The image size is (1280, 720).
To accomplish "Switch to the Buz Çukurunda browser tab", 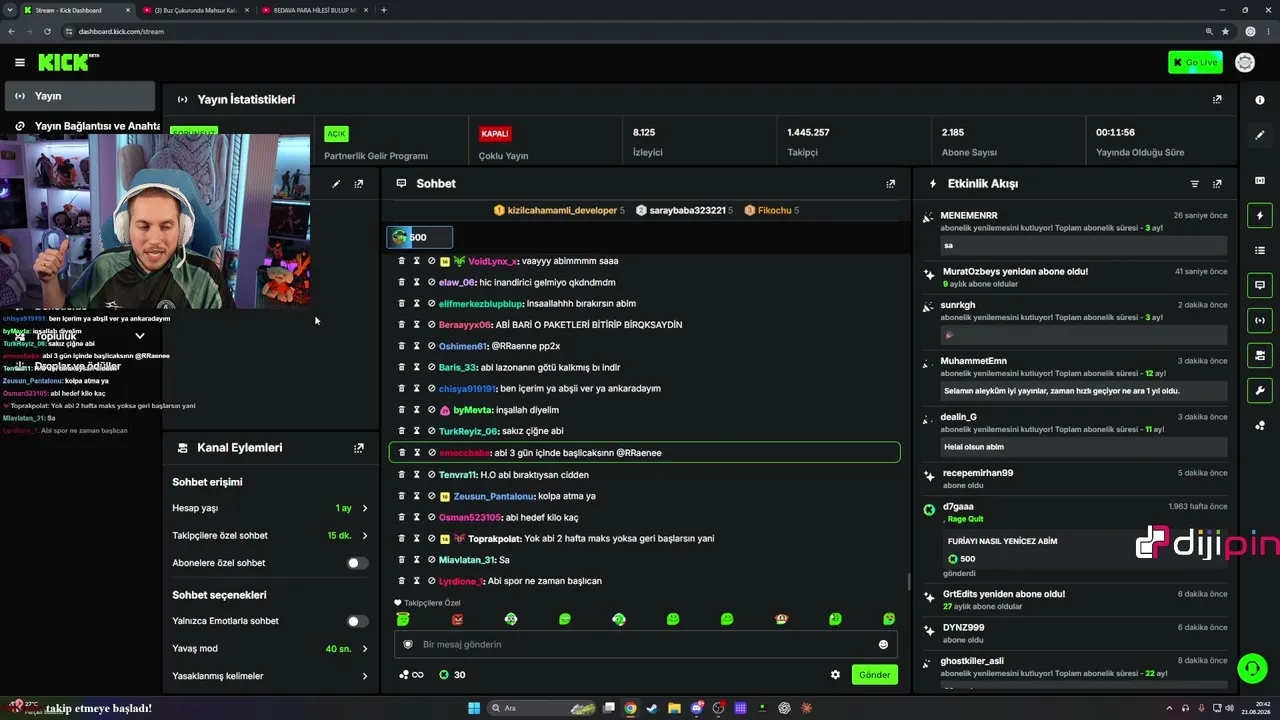I will 195,10.
